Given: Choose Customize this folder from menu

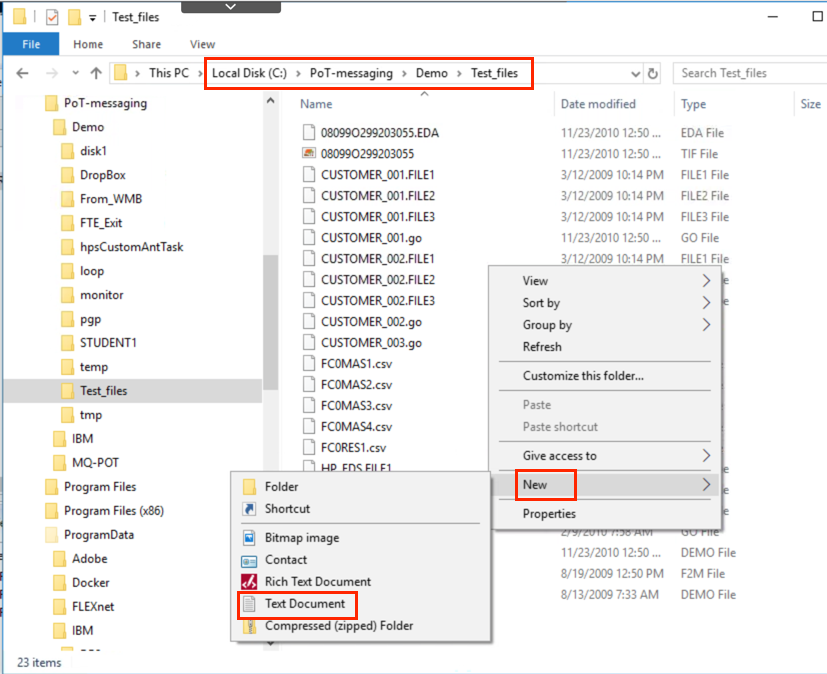Looking at the screenshot, I should (x=605, y=376).
